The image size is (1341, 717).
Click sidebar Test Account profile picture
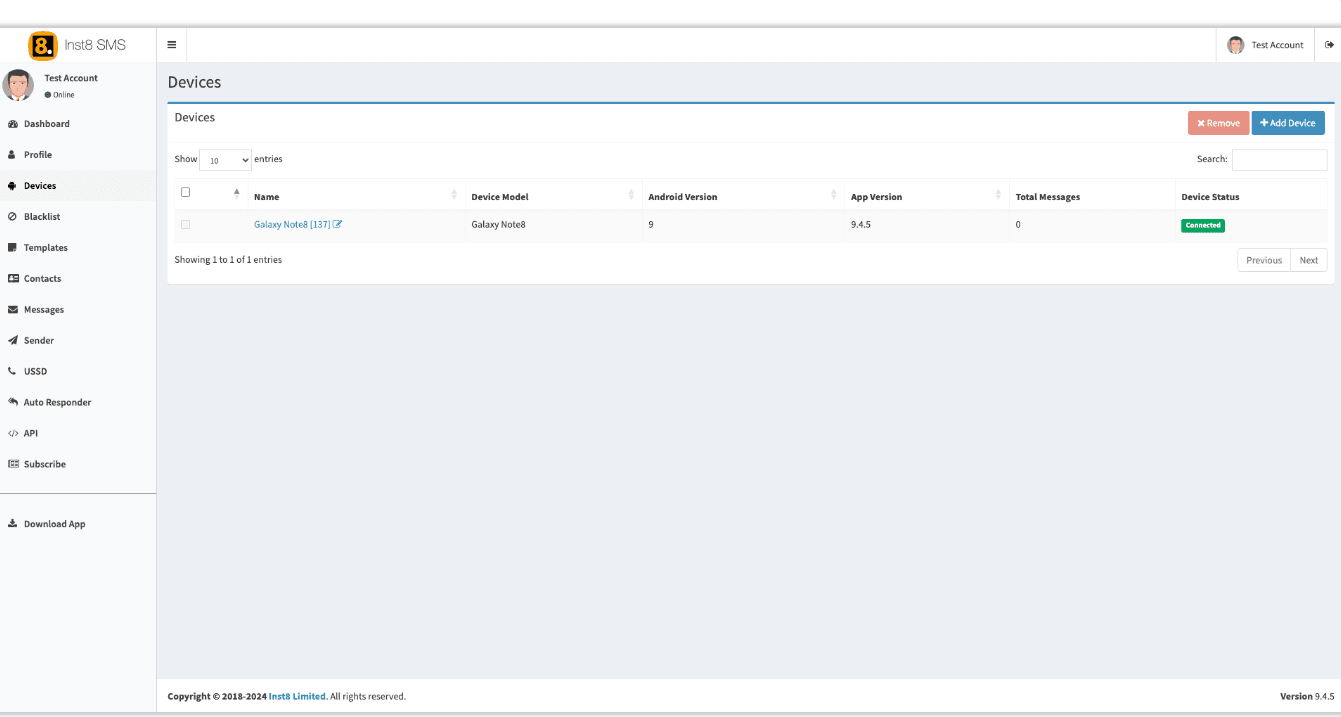coord(18,85)
